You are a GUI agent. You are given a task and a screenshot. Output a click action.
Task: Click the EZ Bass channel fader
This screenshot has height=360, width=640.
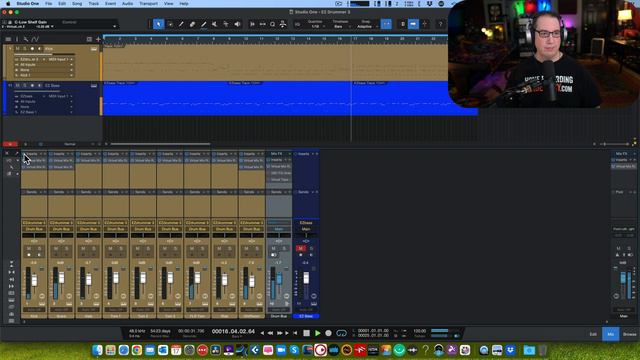tap(306, 278)
